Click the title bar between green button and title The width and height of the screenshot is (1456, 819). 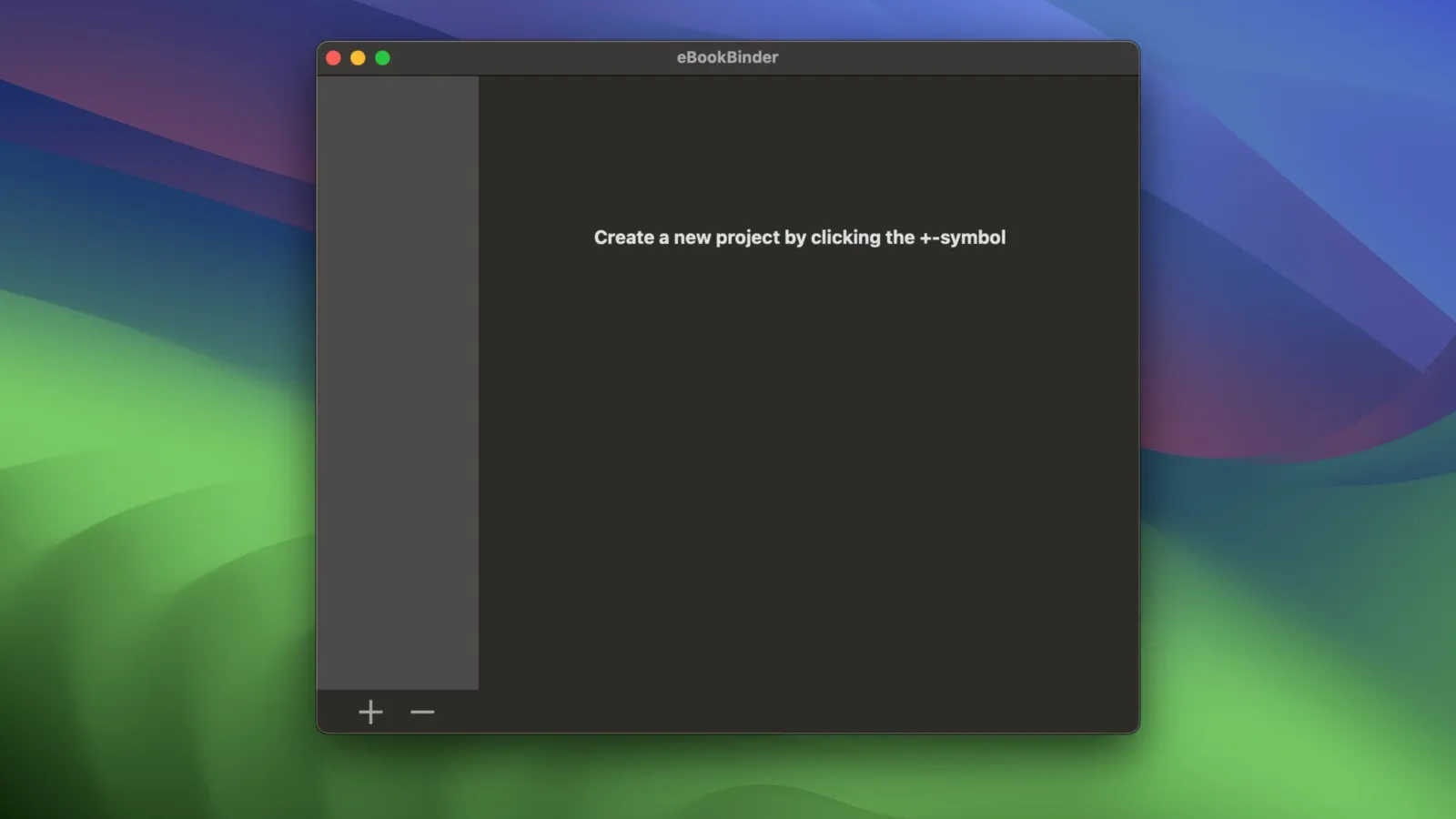pyautogui.click(x=528, y=57)
